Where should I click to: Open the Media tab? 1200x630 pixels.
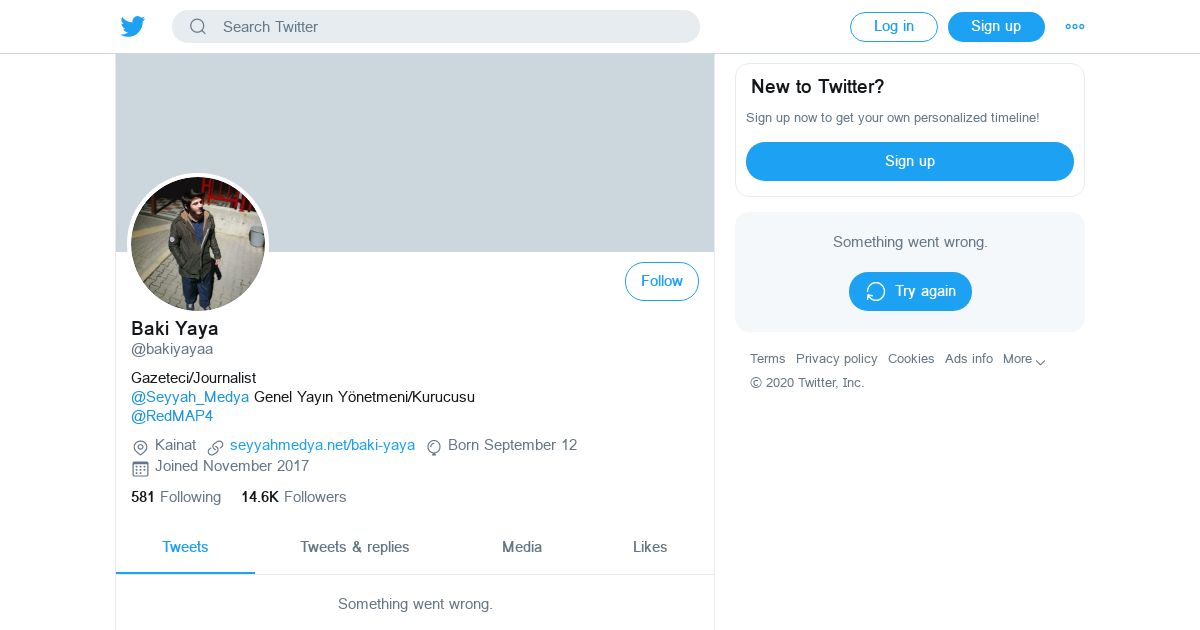[522, 547]
